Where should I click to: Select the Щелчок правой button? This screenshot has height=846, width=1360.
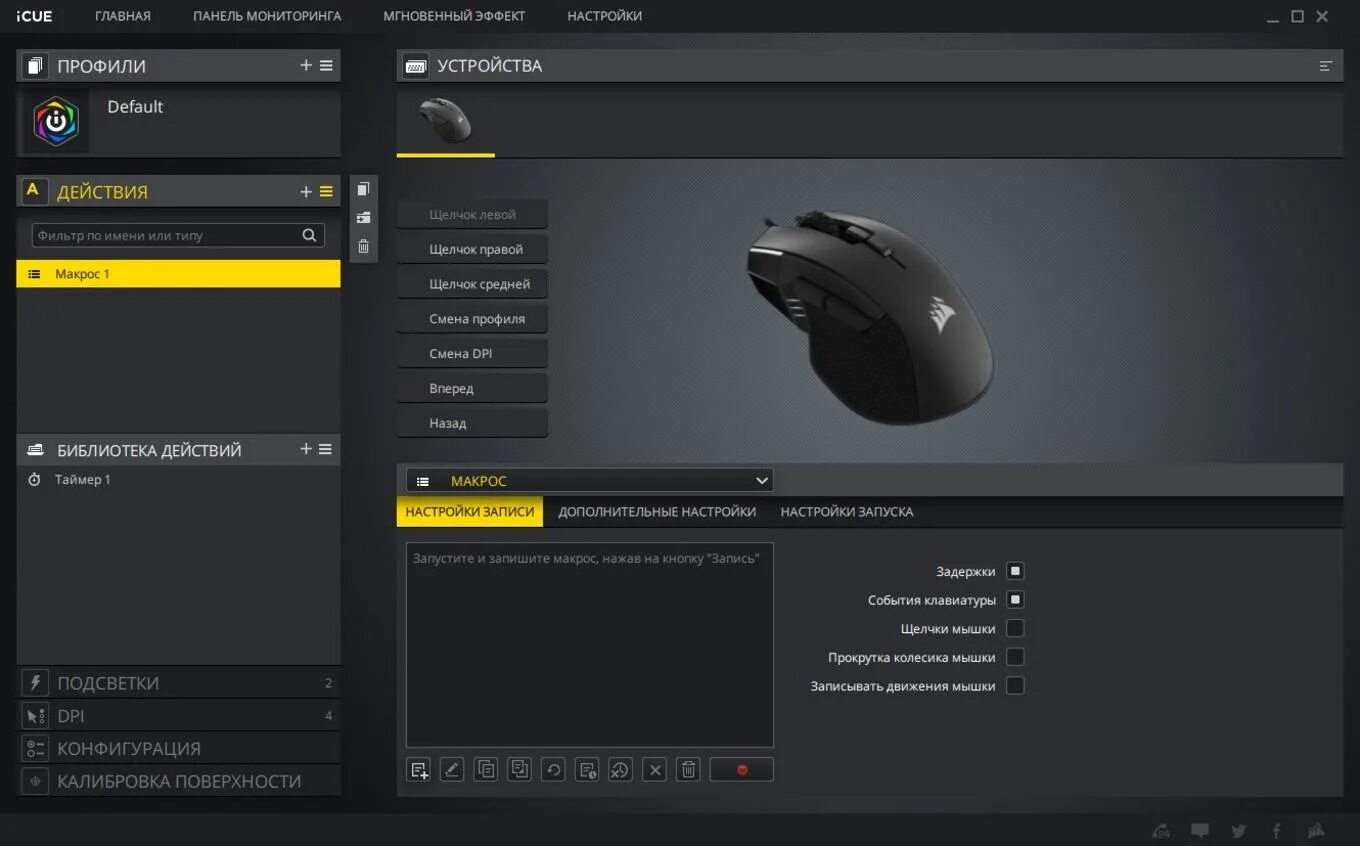(x=472, y=249)
